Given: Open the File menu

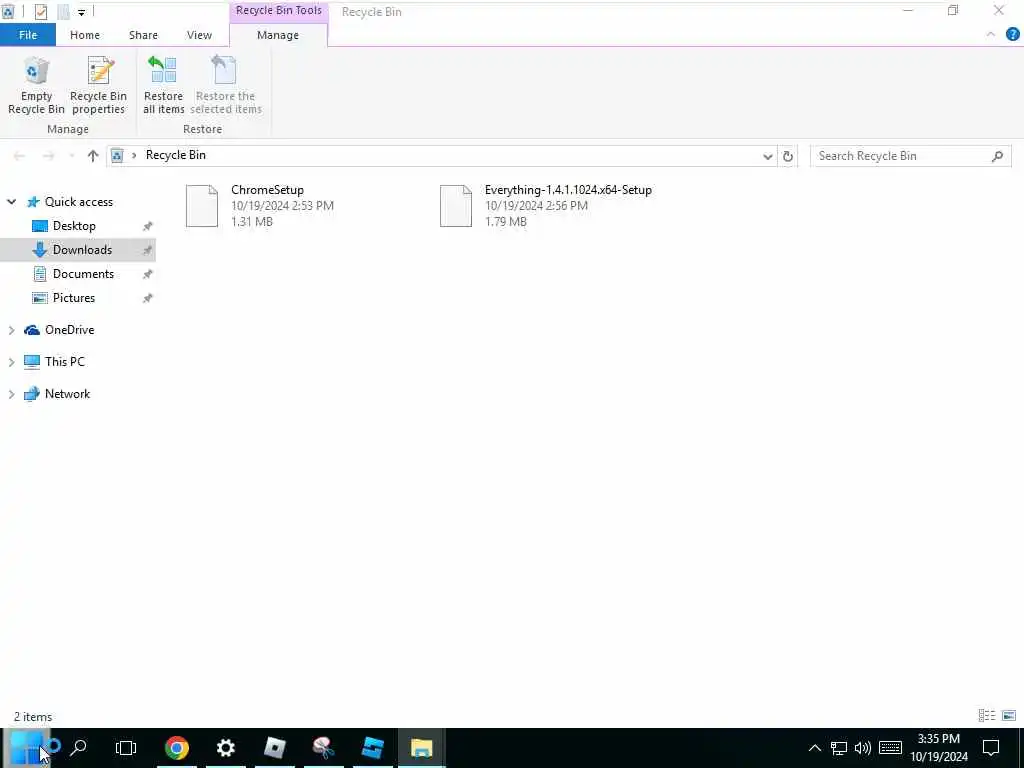Looking at the screenshot, I should coord(28,35).
